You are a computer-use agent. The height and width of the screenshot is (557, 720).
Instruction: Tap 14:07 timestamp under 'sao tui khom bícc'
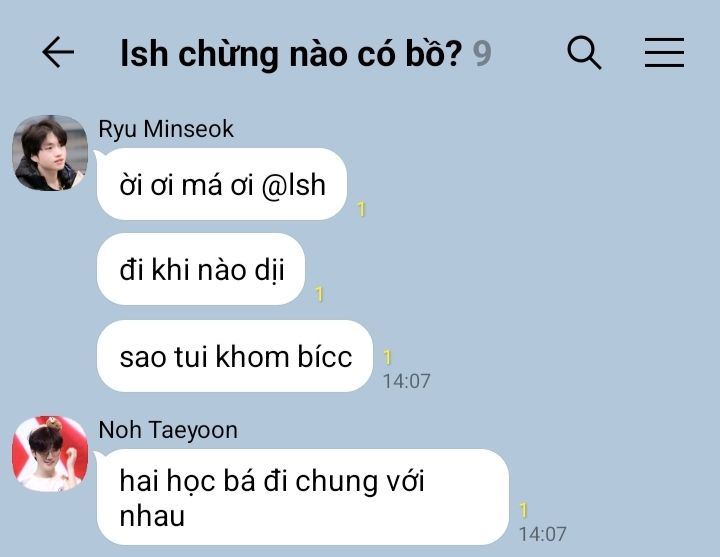[x=407, y=381]
